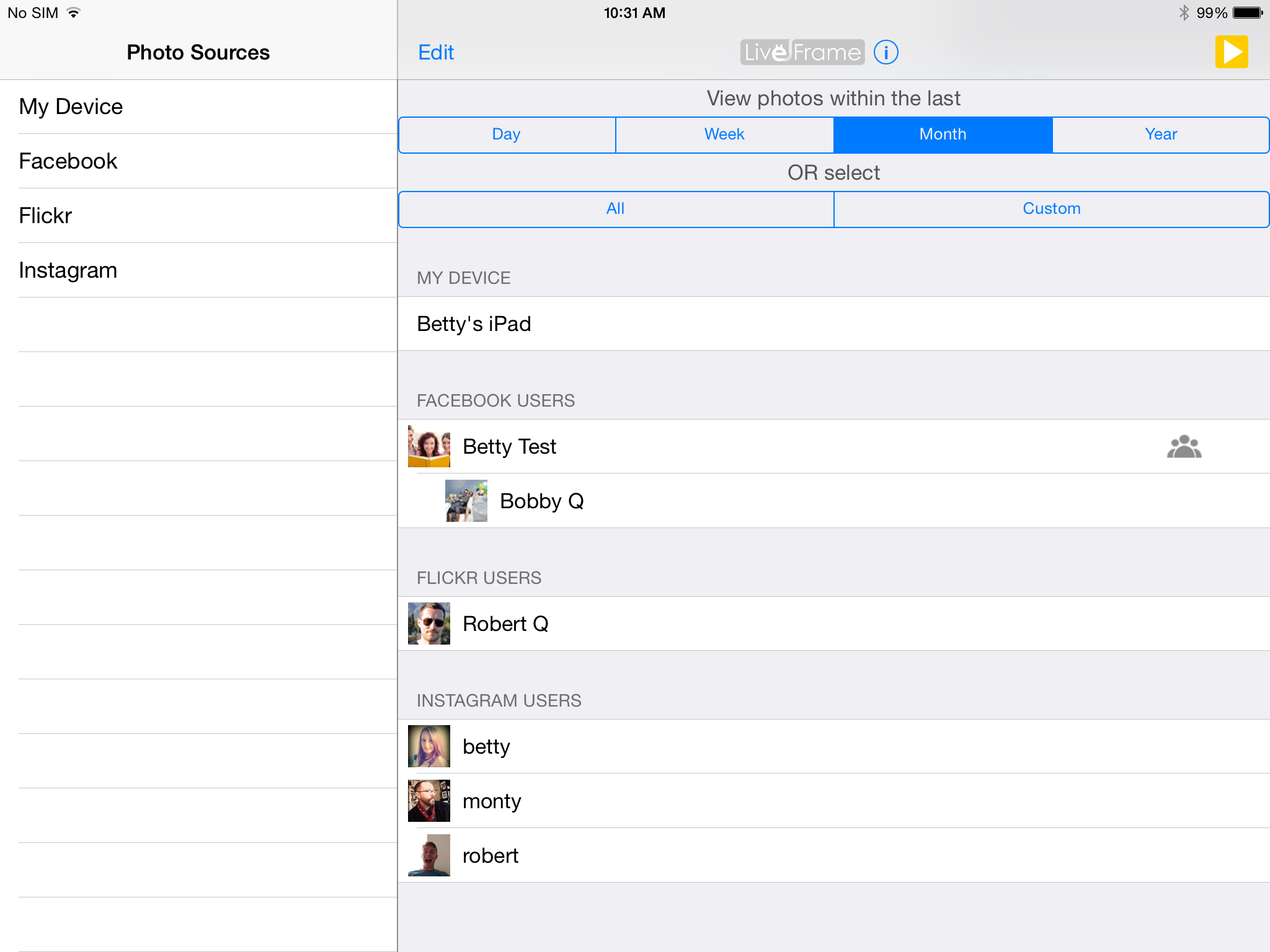Tap the battery indicator icon
The width and height of the screenshot is (1270, 952).
click(1248, 12)
